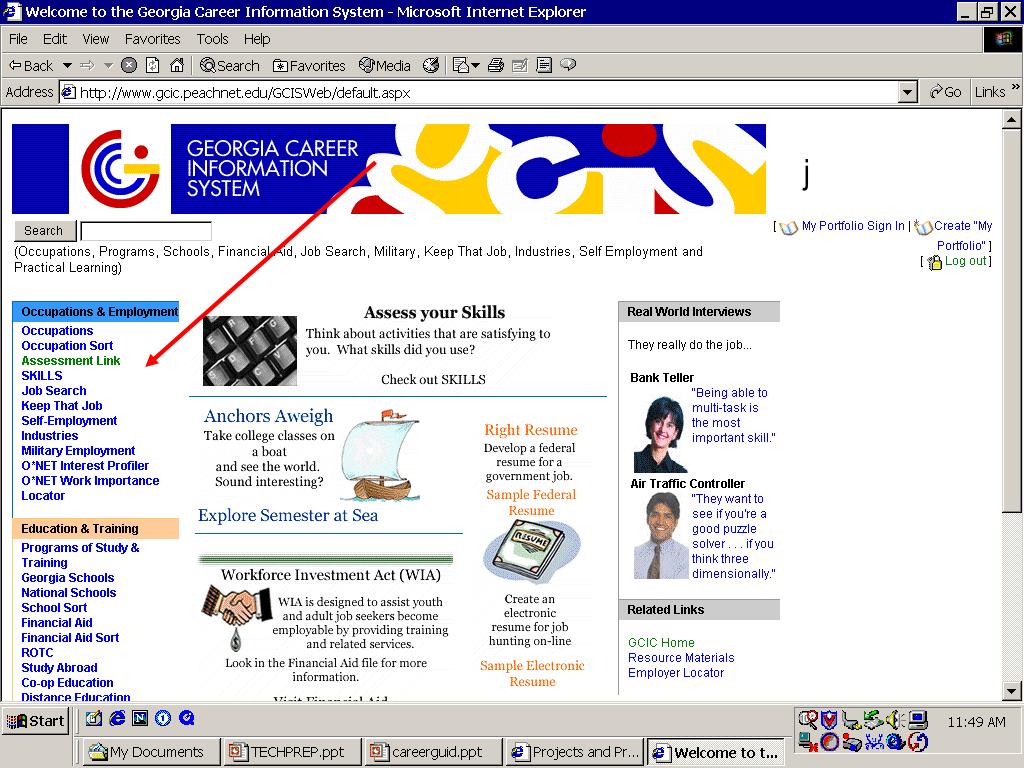
Task: Click the site search text box
Action: (x=146, y=231)
